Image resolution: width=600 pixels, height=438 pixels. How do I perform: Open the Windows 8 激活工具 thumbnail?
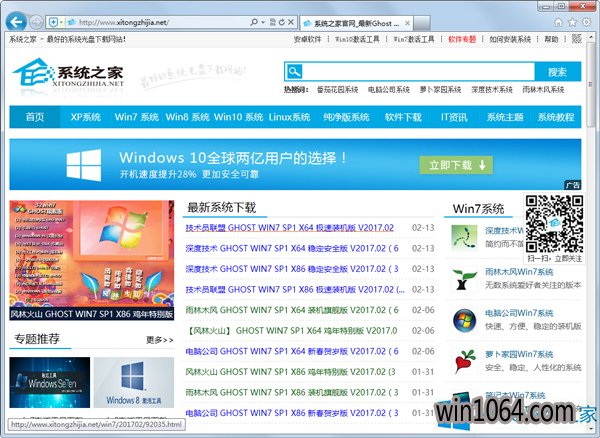click(134, 382)
